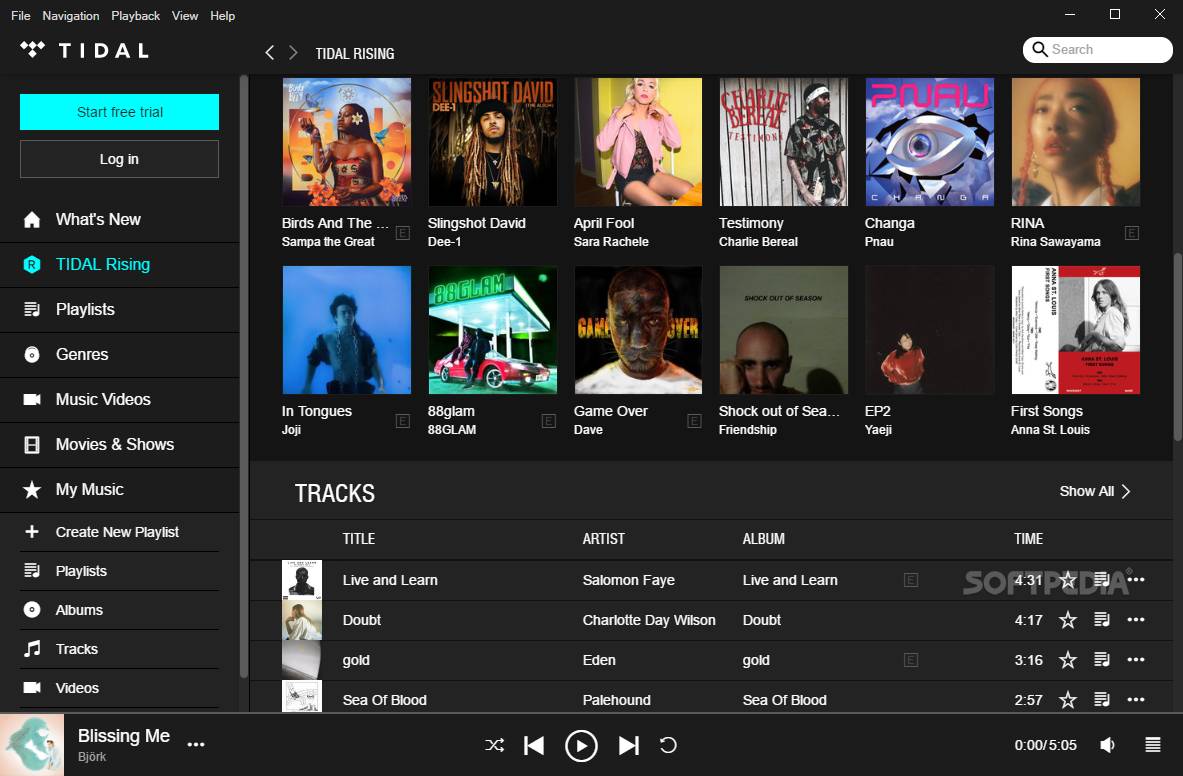
Task: Play Blissing Me
Action: tap(581, 745)
